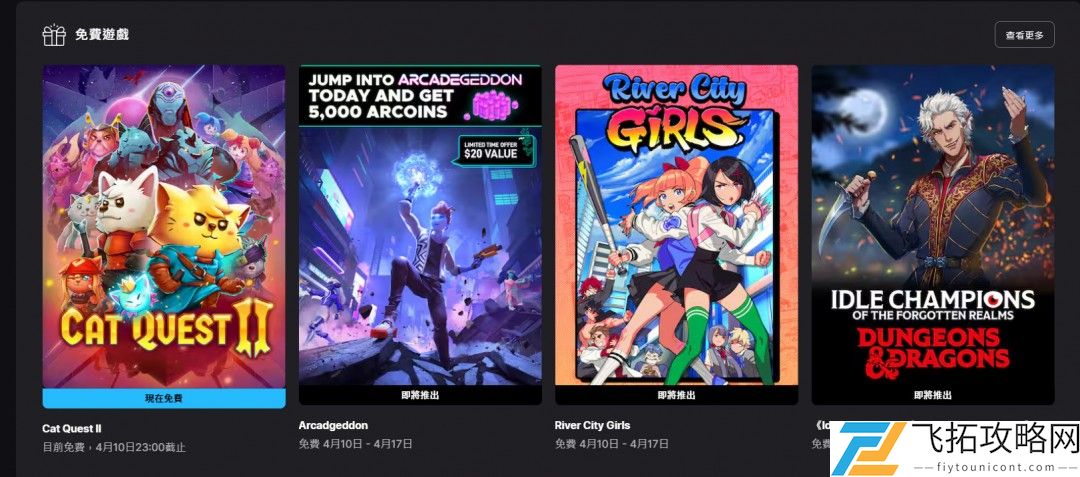The image size is (1080, 477).
Task: Click 即將推出 label under River City Girls cover
Action: (x=676, y=396)
